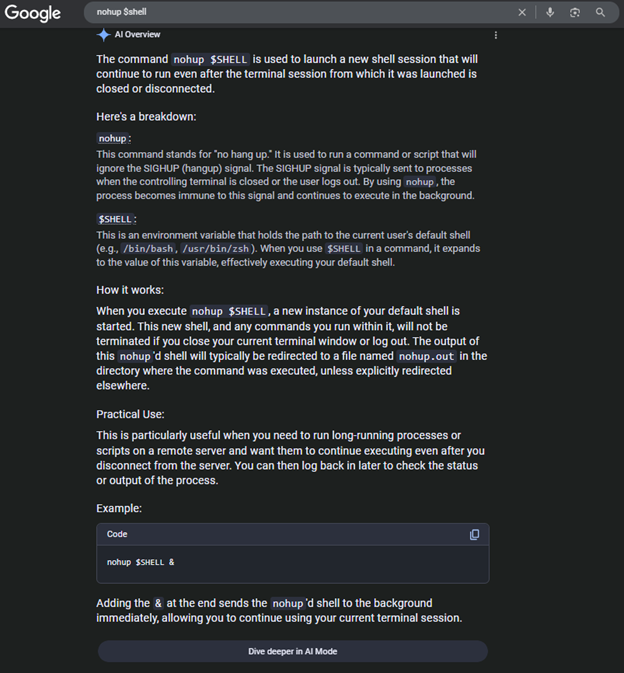Open AI Overview three-dot options menu

(x=496, y=35)
